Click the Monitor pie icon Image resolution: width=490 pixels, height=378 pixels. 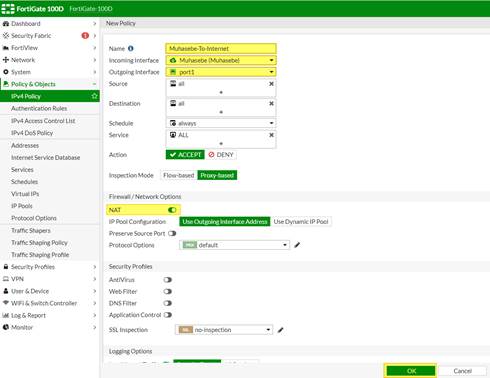[x=6, y=327]
